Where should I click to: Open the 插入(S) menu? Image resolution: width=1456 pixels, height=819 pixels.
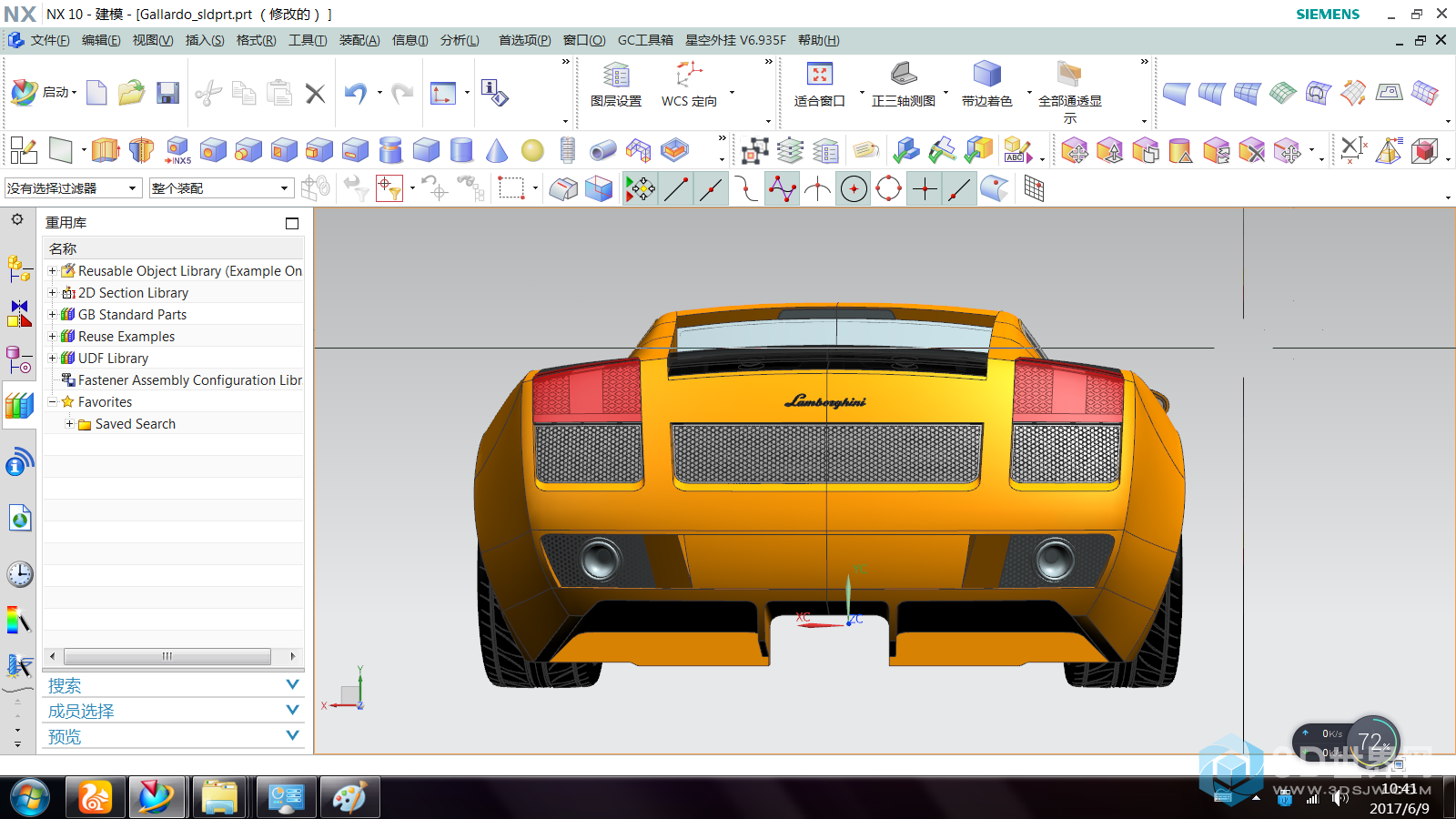click(x=205, y=40)
